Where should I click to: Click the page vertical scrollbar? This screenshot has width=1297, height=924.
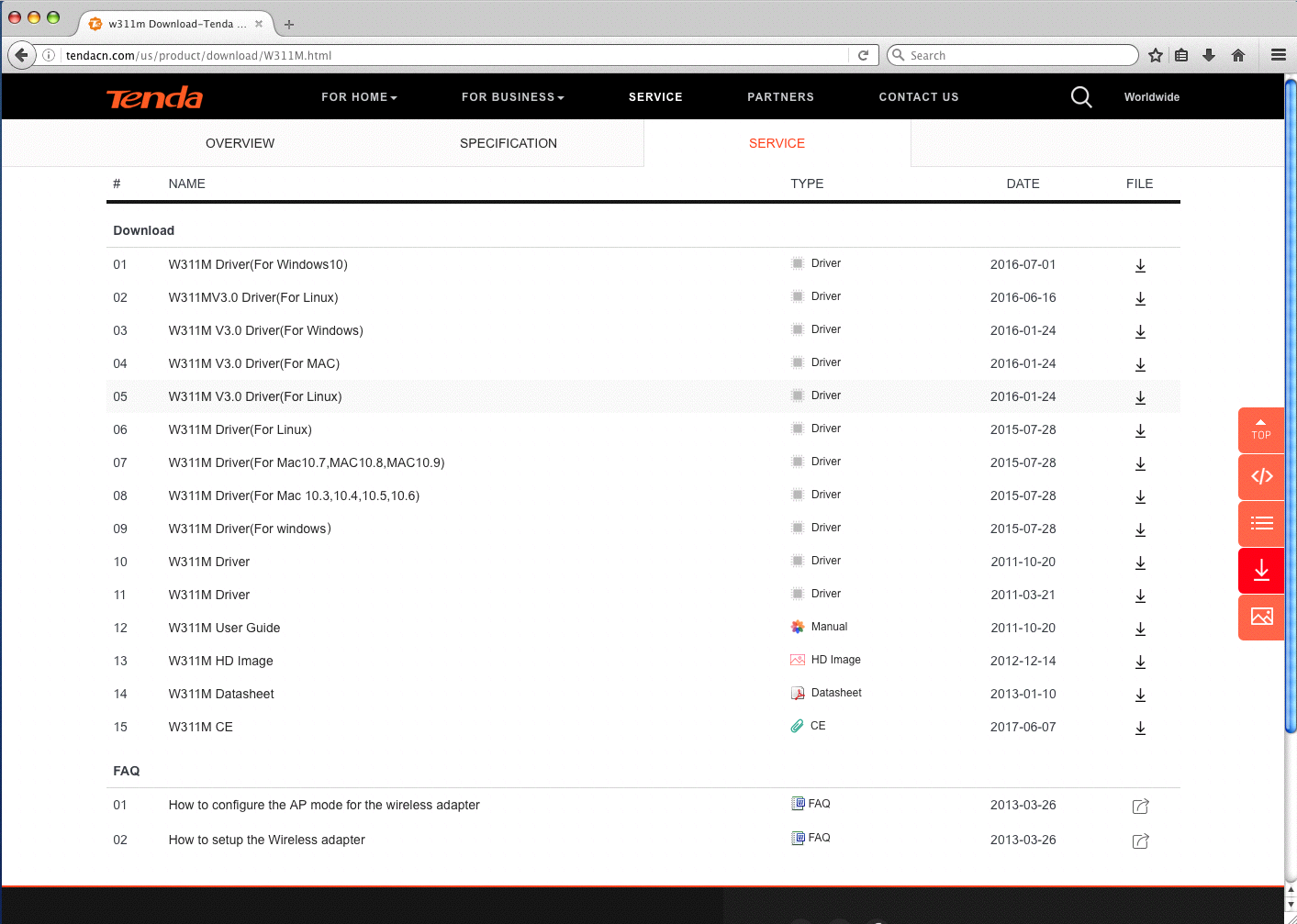[1290, 404]
